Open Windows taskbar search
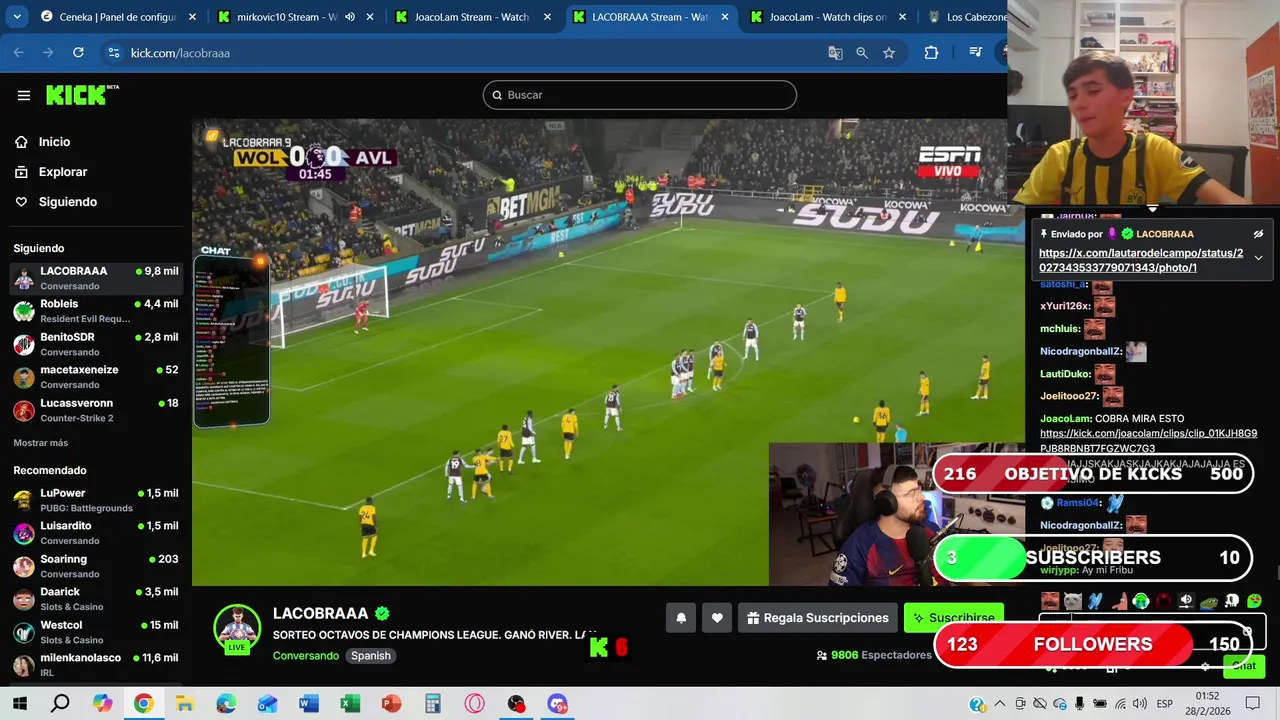1280x720 pixels. click(60, 704)
